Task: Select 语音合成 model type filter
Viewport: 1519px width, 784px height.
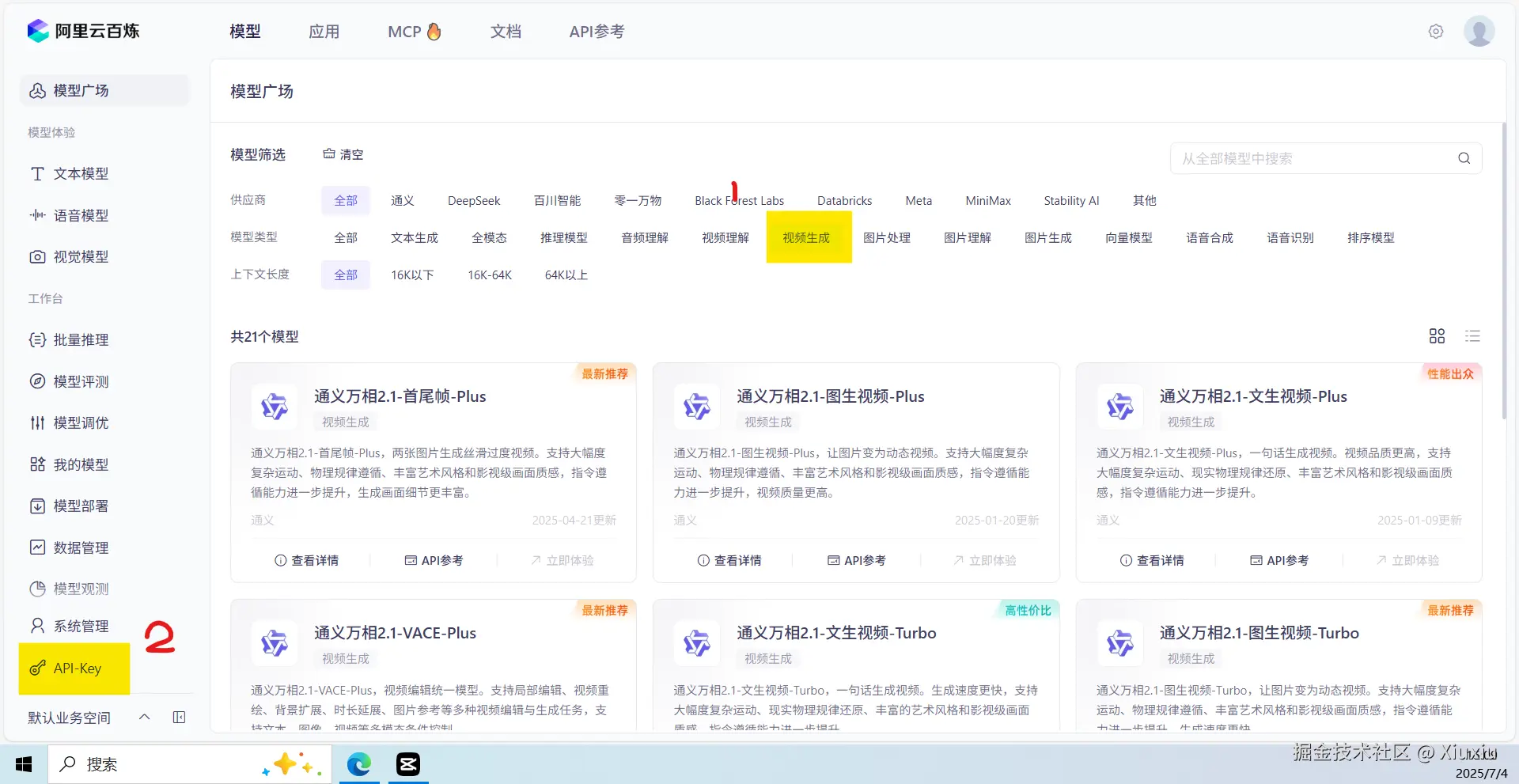Action: pyautogui.click(x=1210, y=238)
